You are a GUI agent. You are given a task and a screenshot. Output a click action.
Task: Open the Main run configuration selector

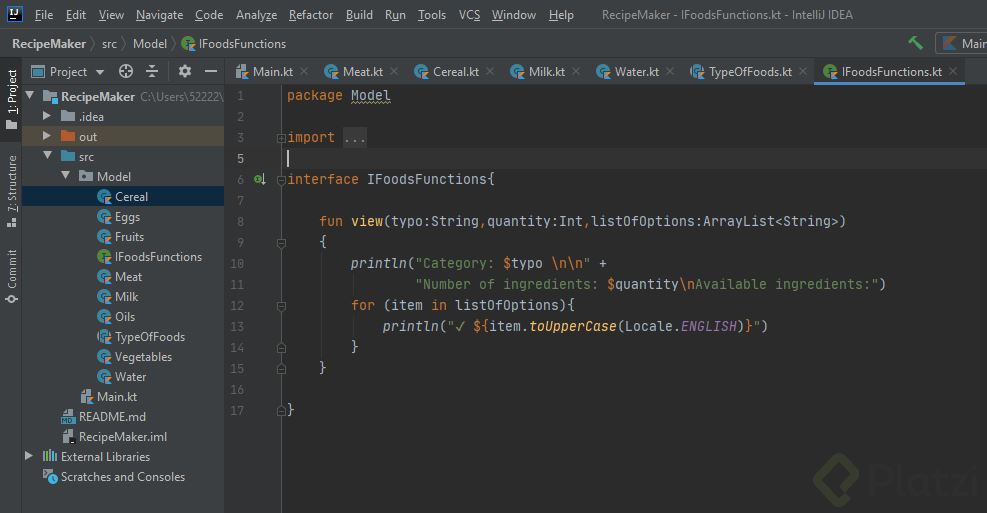tap(962, 43)
